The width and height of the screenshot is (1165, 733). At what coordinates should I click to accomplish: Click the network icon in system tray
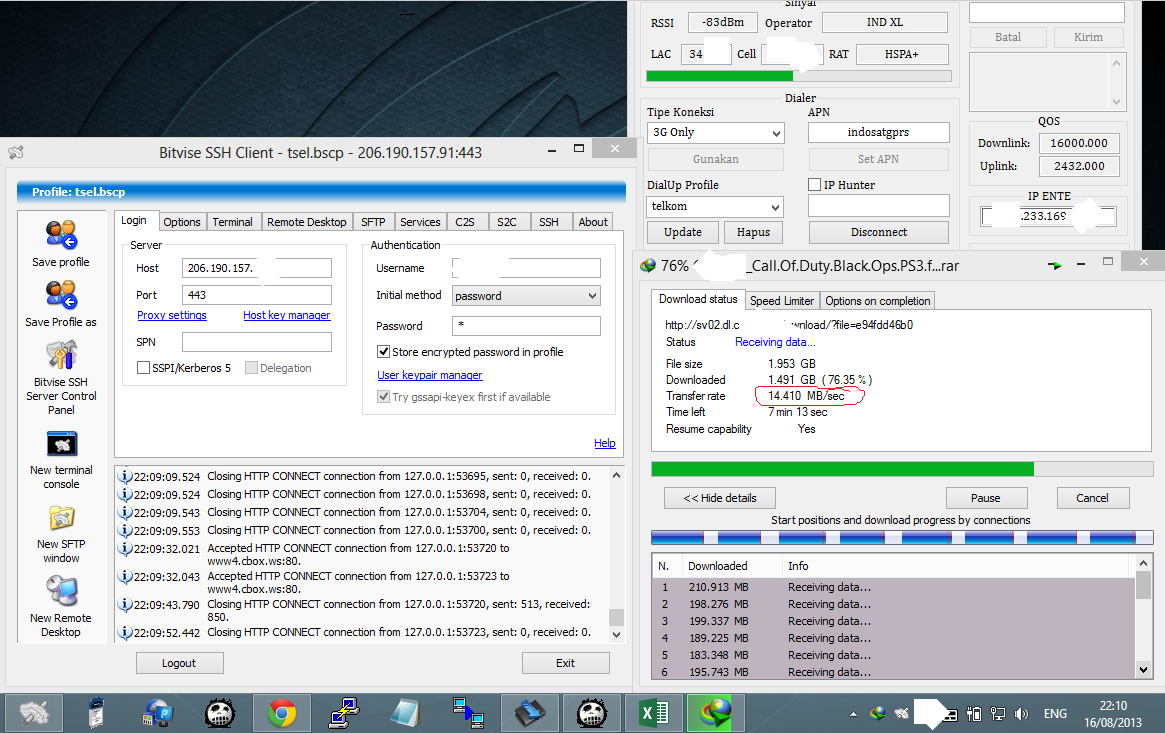(998, 714)
